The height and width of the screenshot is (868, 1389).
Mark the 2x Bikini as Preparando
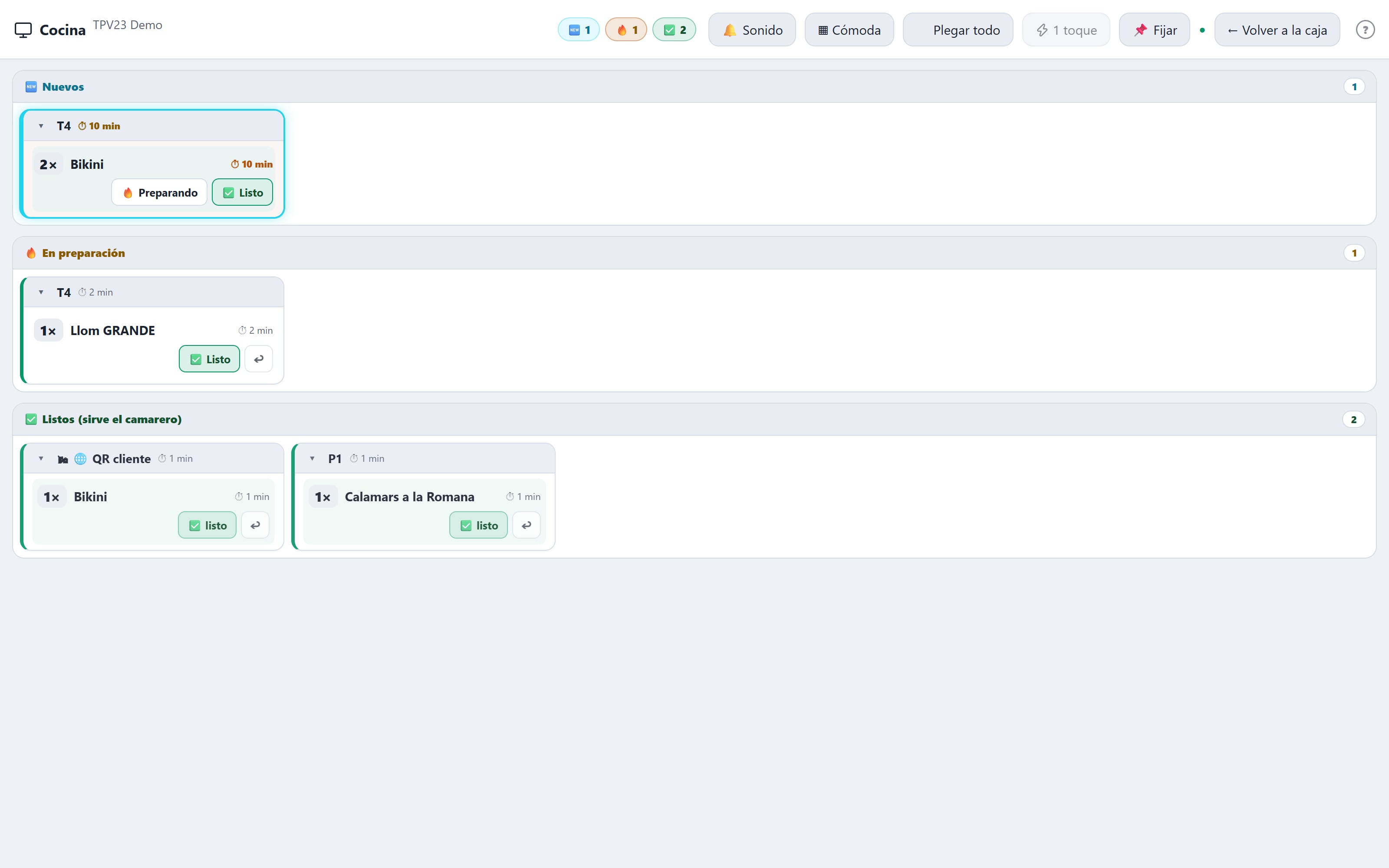pos(159,192)
